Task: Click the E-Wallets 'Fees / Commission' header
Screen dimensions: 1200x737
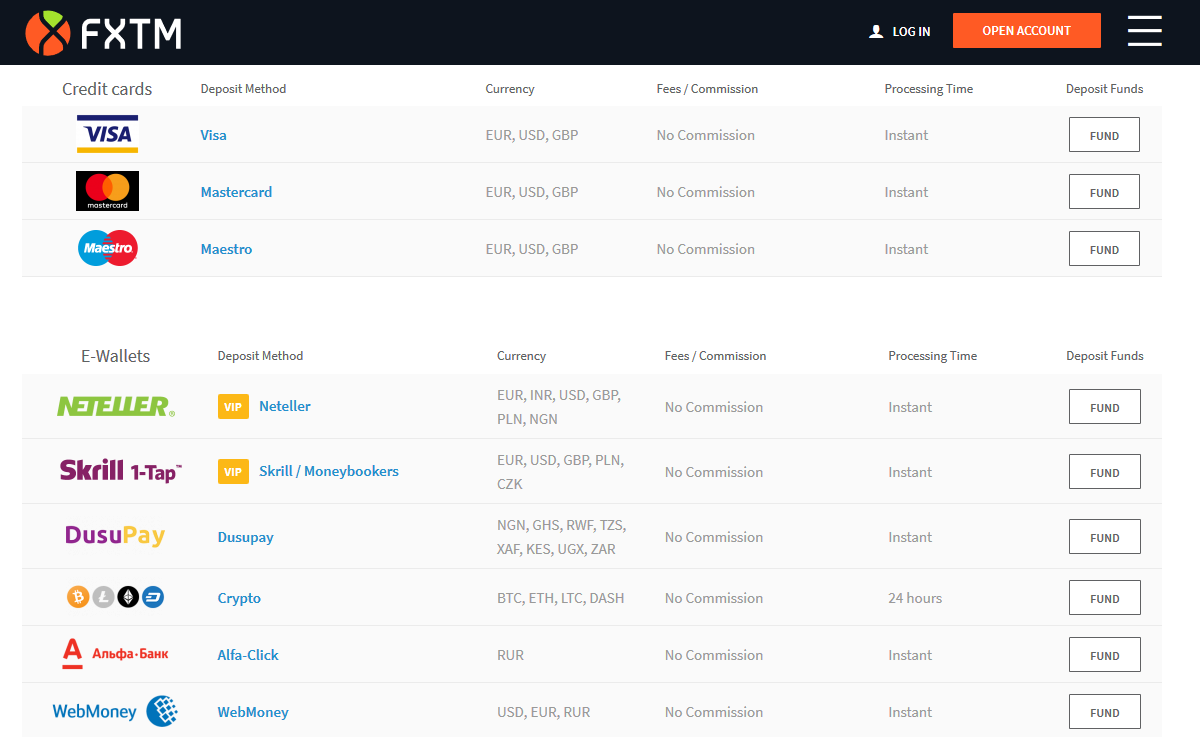Action: (x=715, y=356)
